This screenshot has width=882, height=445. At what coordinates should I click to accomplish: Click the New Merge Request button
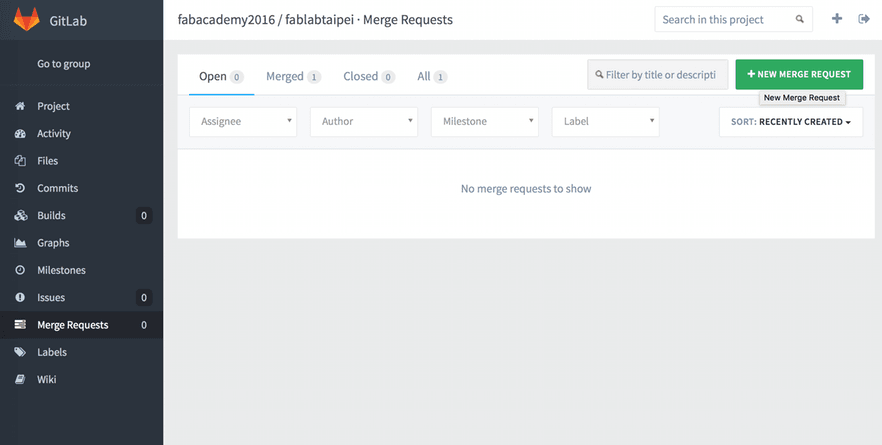coord(799,74)
